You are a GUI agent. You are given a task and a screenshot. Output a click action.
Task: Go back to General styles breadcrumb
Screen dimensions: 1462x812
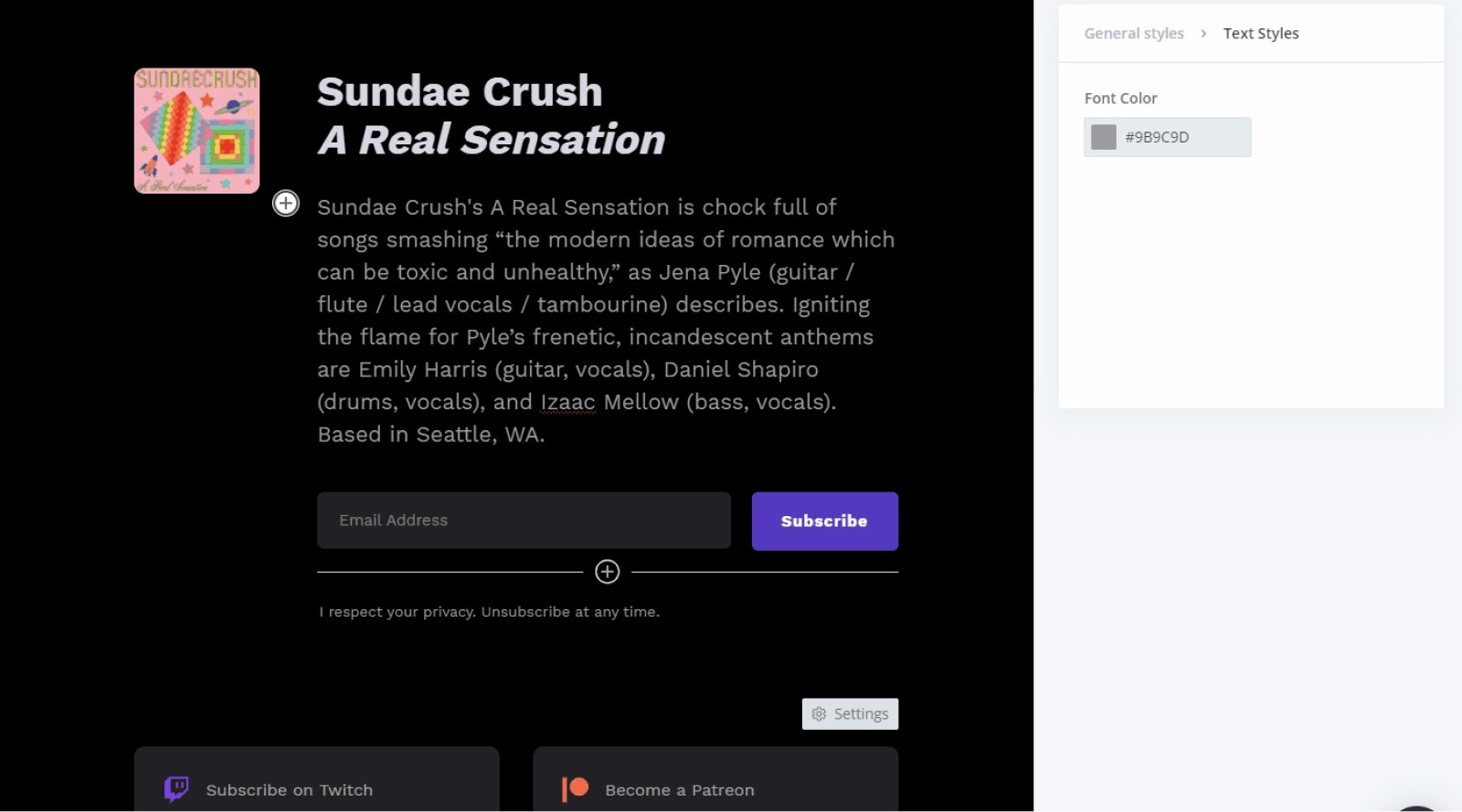coord(1134,34)
